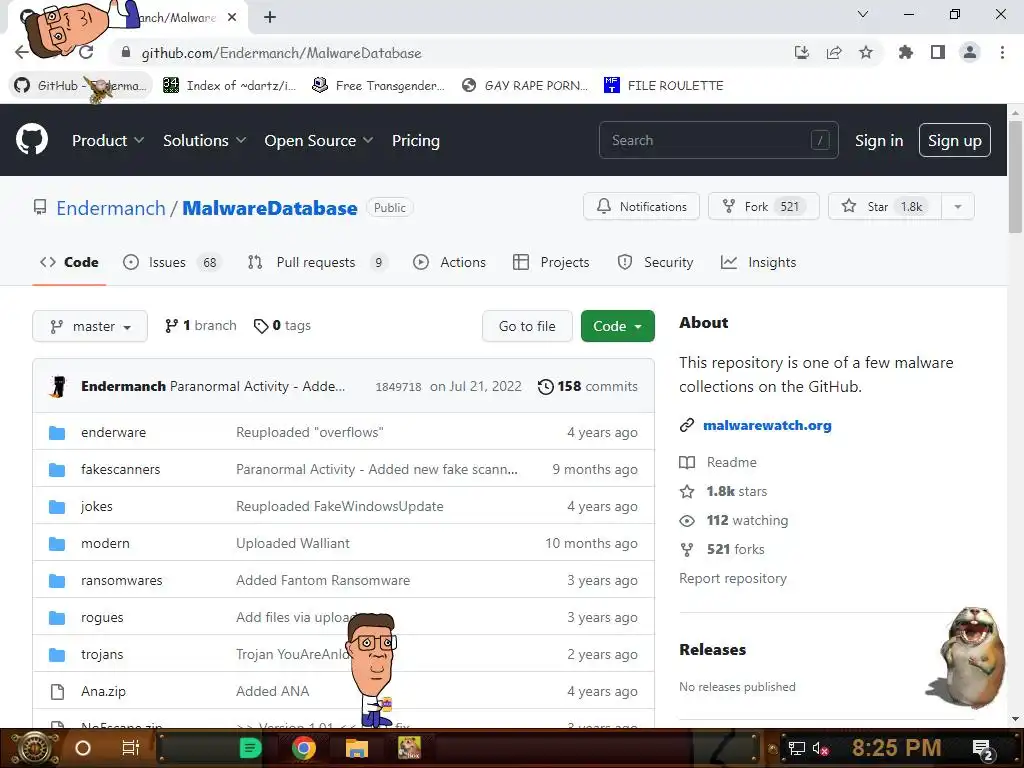Click the Report repository link

tap(733, 578)
